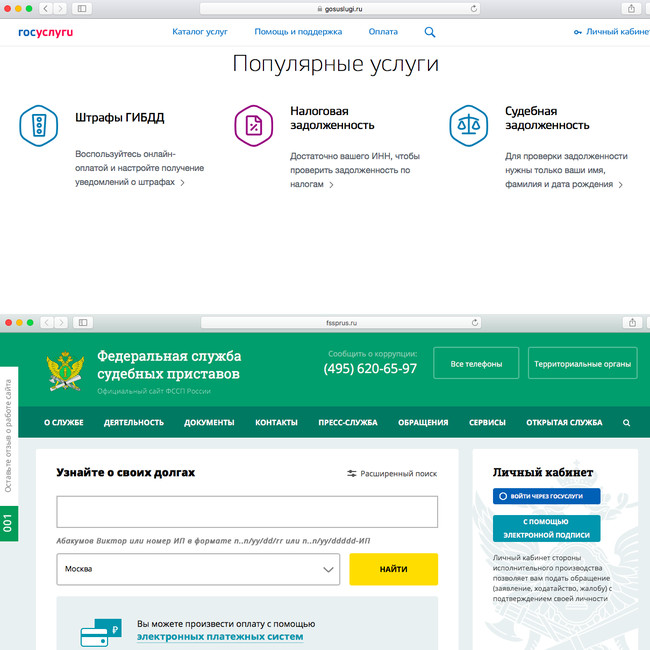650x650 pixels.
Task: Click the Gosuslugi logo
Action: coord(46,32)
